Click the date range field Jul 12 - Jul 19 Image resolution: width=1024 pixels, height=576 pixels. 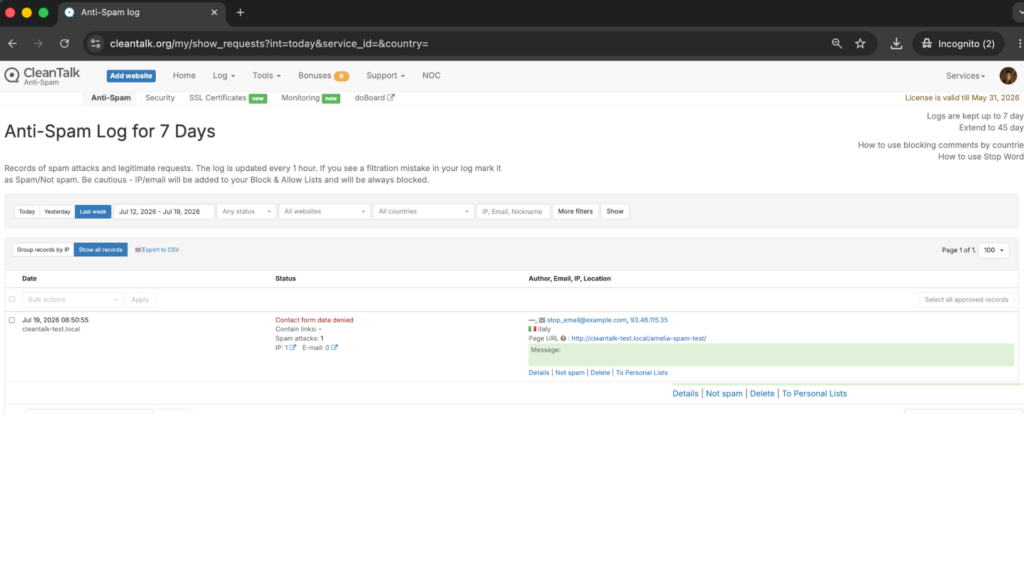[164, 212]
